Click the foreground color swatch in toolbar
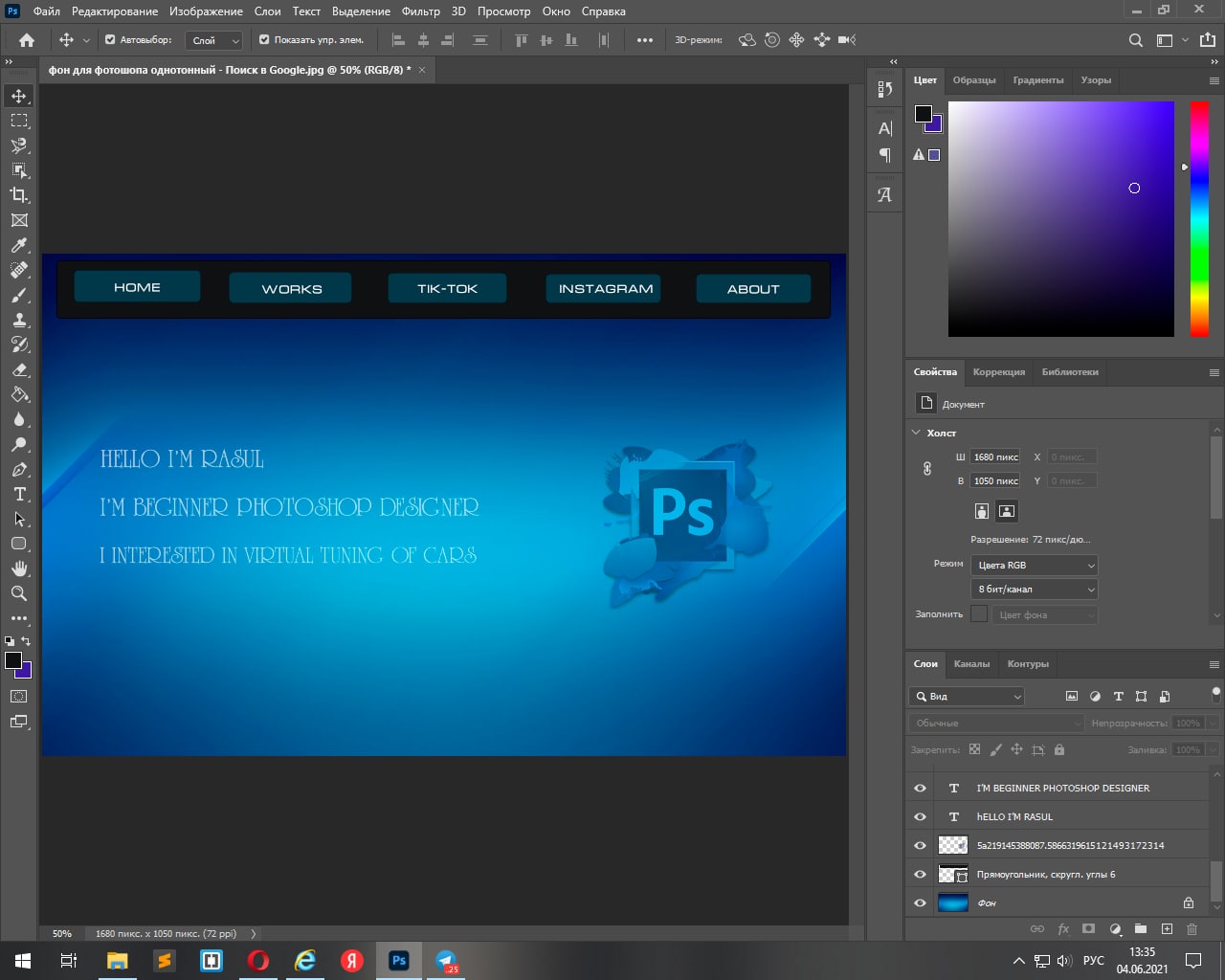Image resolution: width=1225 pixels, height=980 pixels. [13, 660]
